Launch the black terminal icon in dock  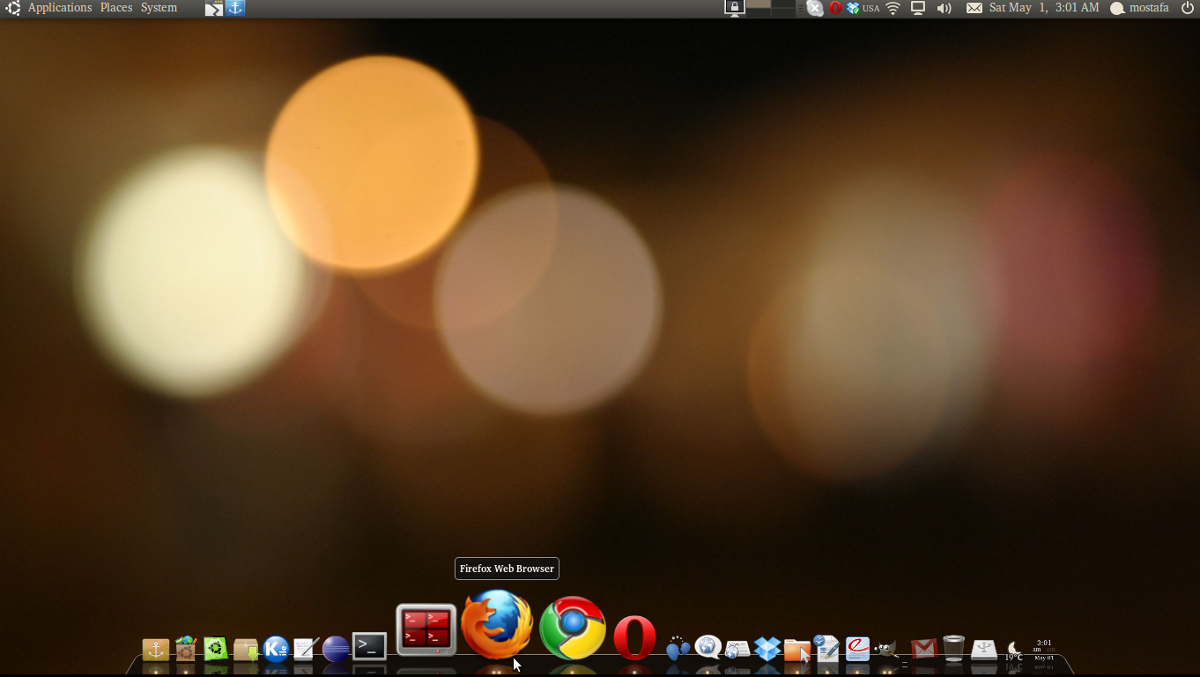click(369, 647)
